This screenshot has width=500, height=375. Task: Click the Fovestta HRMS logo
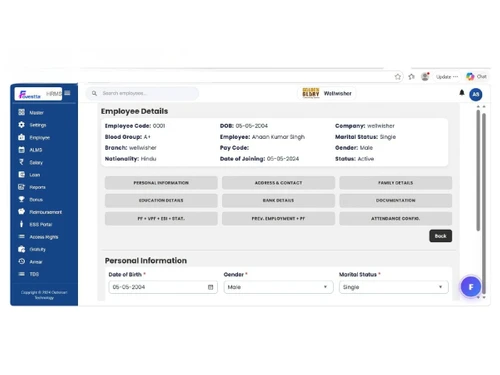(x=38, y=94)
